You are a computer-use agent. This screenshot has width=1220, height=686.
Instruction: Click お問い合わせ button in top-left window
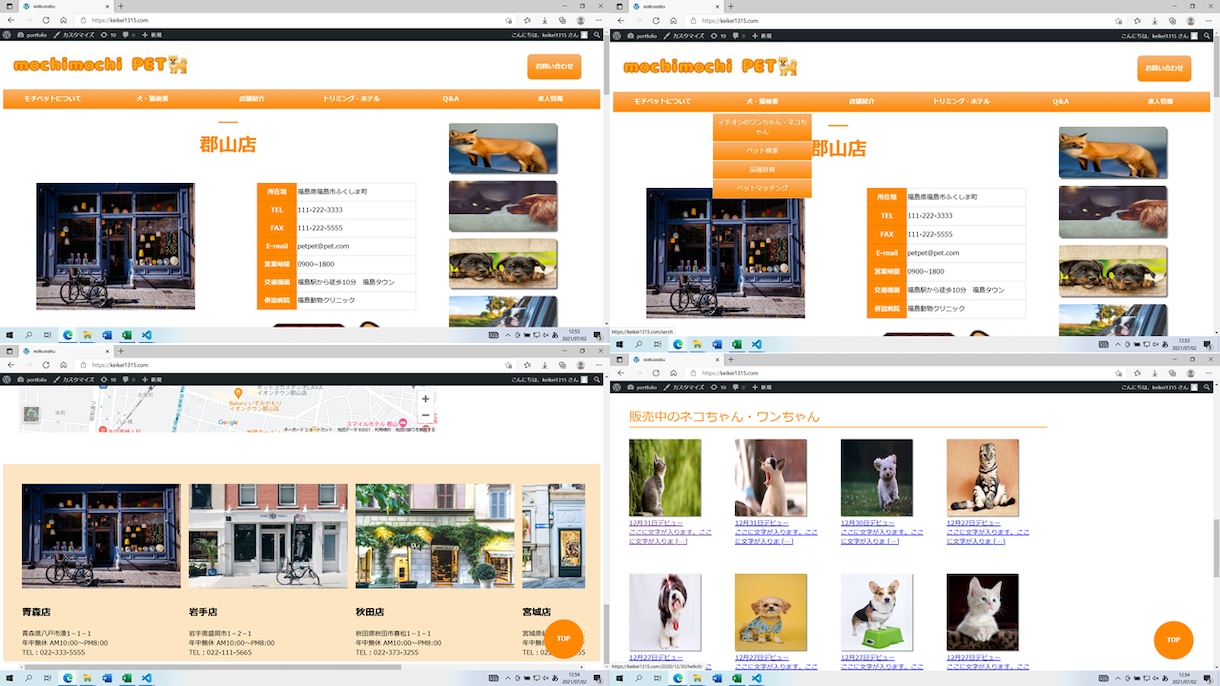point(554,66)
